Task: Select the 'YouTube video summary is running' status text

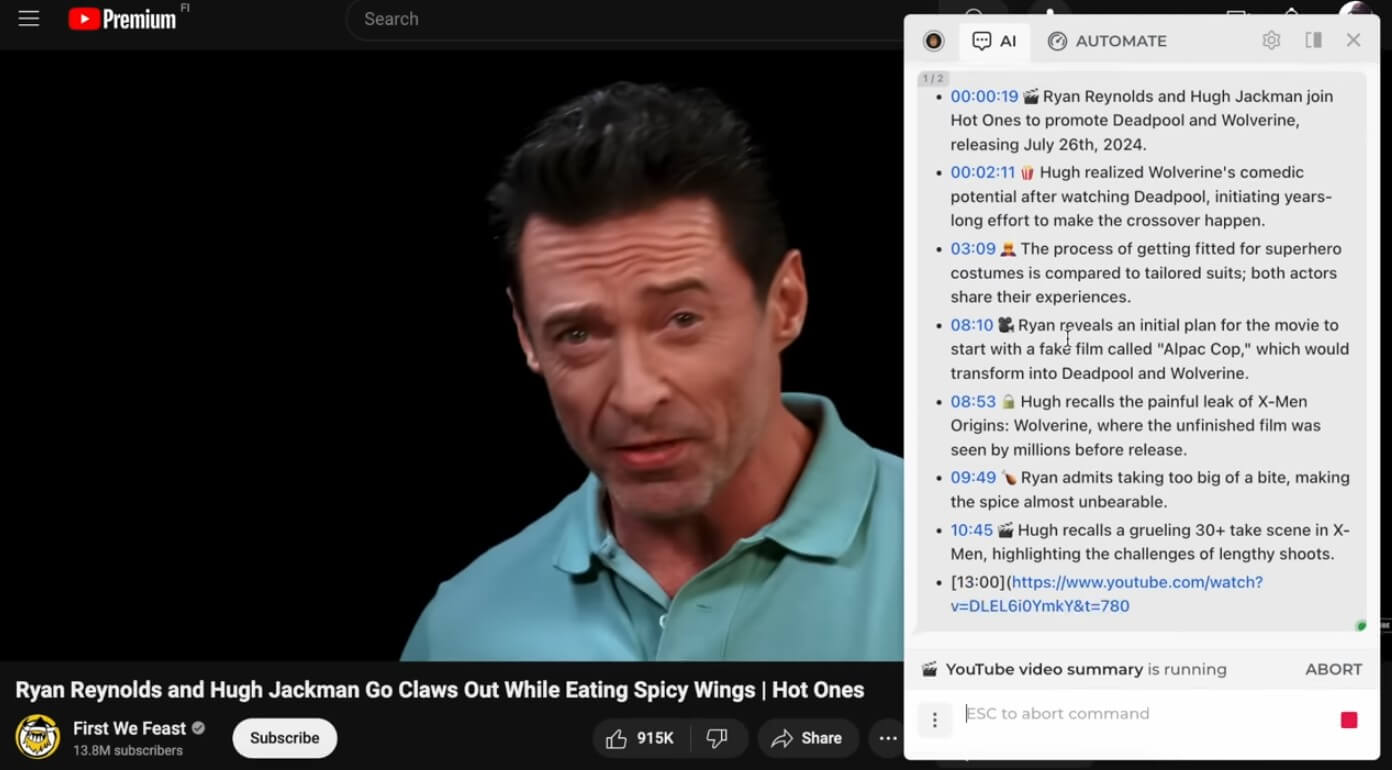Action: click(1086, 669)
